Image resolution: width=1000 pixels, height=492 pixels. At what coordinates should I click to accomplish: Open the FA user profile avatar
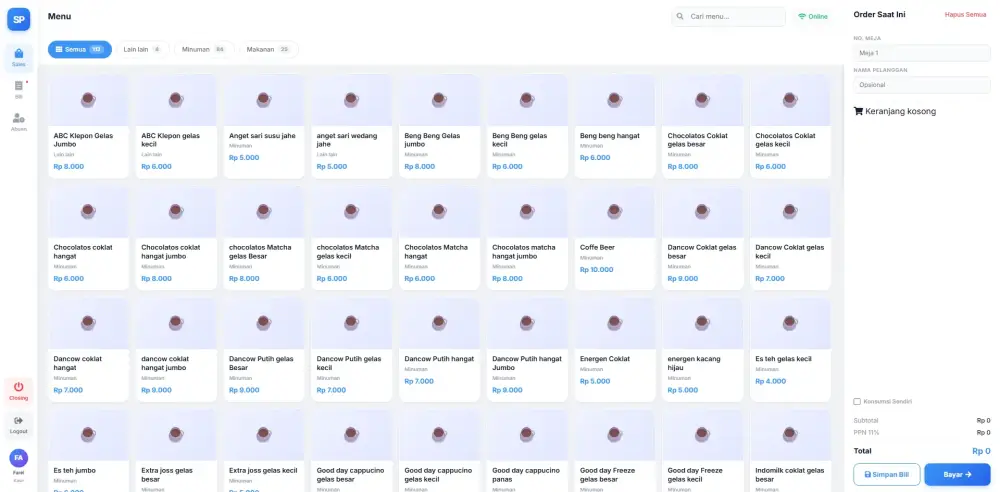tap(18, 457)
